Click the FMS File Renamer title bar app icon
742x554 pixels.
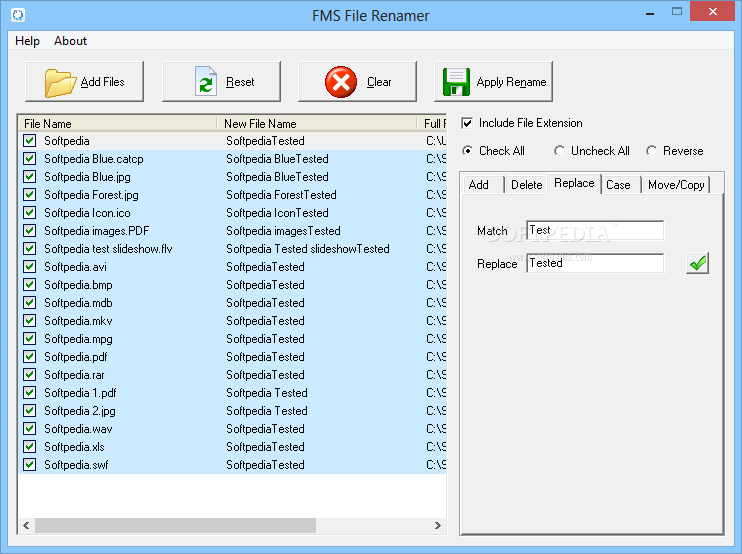pyautogui.click(x=18, y=15)
